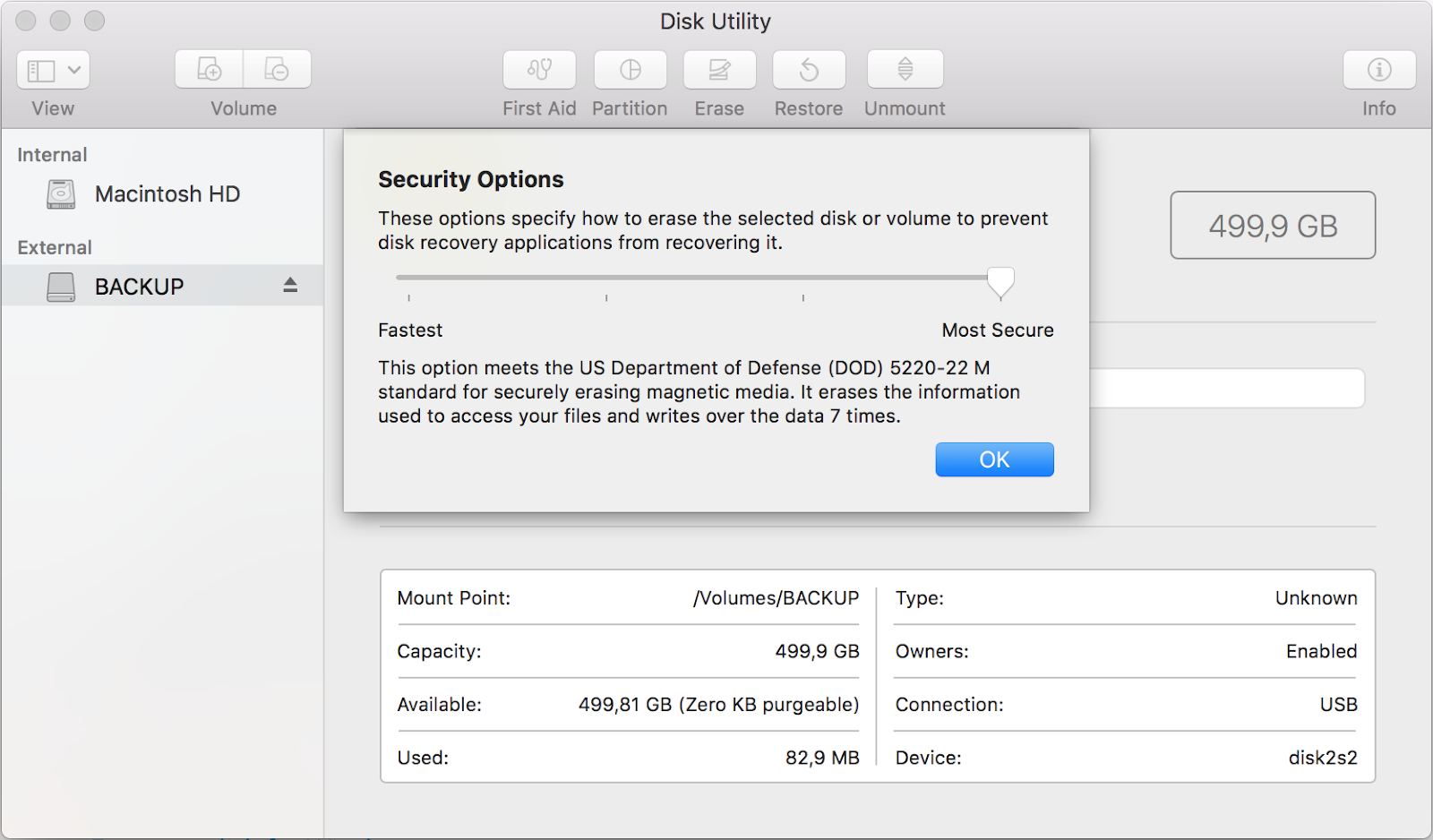Click the add Volume icon
Image resolution: width=1433 pixels, height=840 pixels.
[208, 69]
